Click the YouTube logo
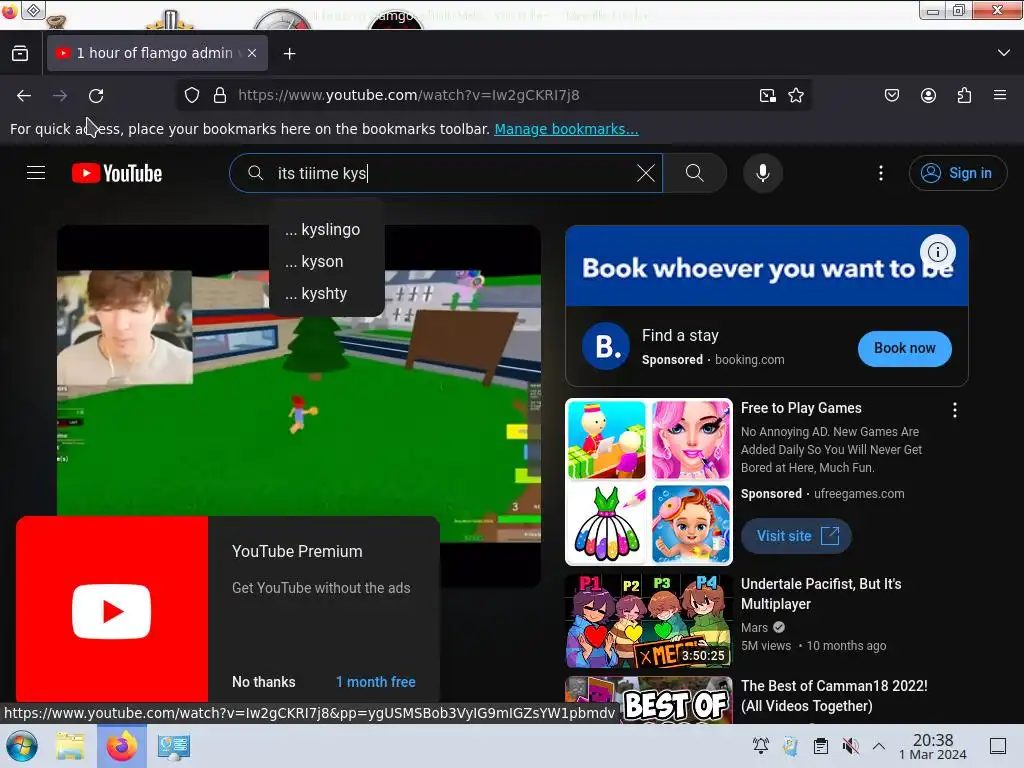Image resolution: width=1024 pixels, height=768 pixels. click(x=117, y=173)
